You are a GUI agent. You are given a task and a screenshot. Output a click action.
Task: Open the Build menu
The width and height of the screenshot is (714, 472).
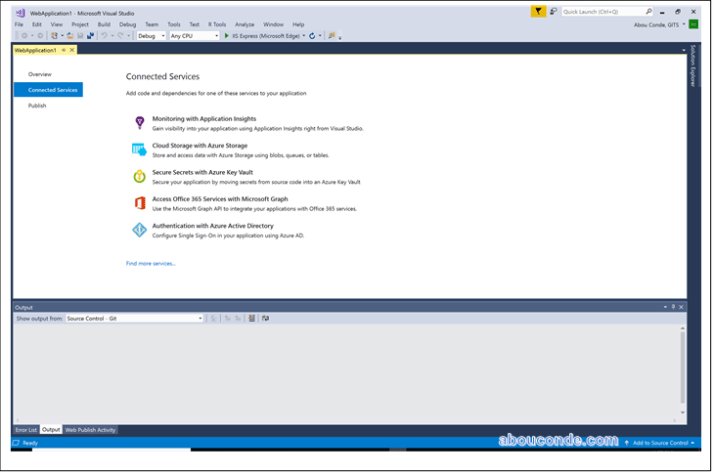point(104,24)
